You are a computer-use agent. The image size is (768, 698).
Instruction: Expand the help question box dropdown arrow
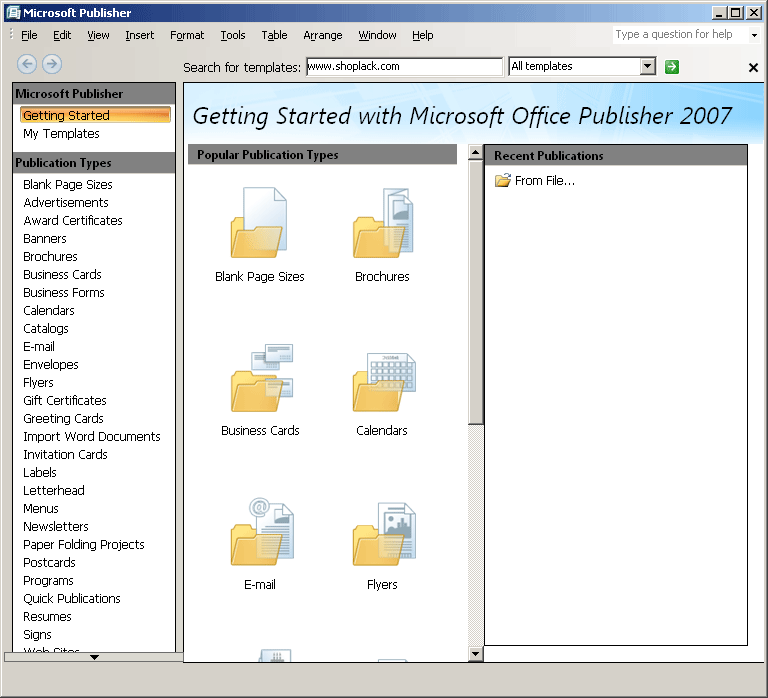coord(754,35)
